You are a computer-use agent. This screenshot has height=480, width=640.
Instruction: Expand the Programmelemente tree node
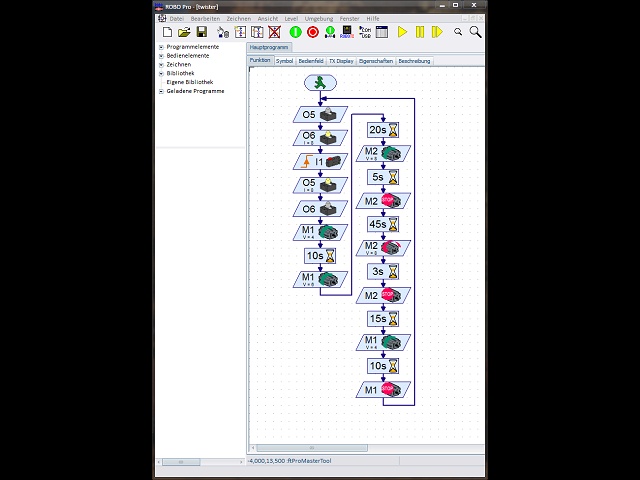tap(161, 47)
